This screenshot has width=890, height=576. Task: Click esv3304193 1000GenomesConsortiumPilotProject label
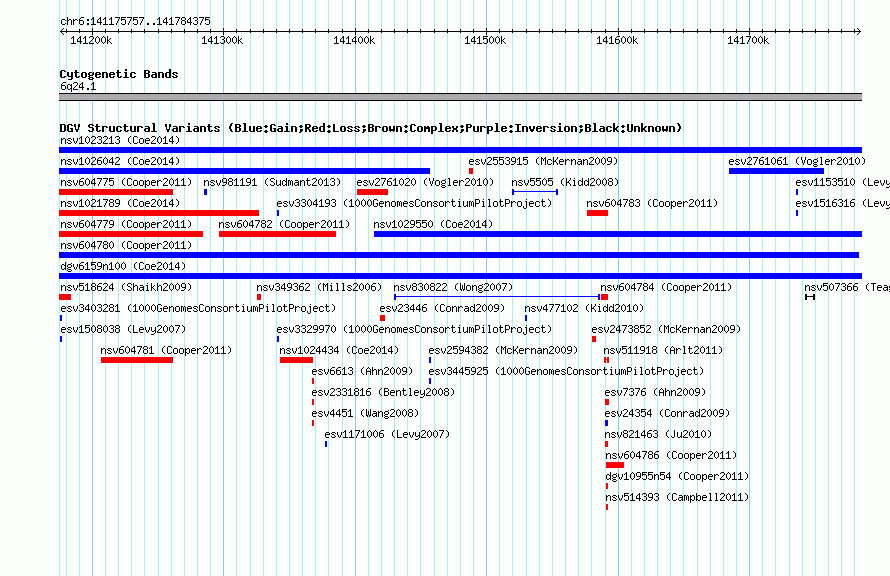point(414,203)
